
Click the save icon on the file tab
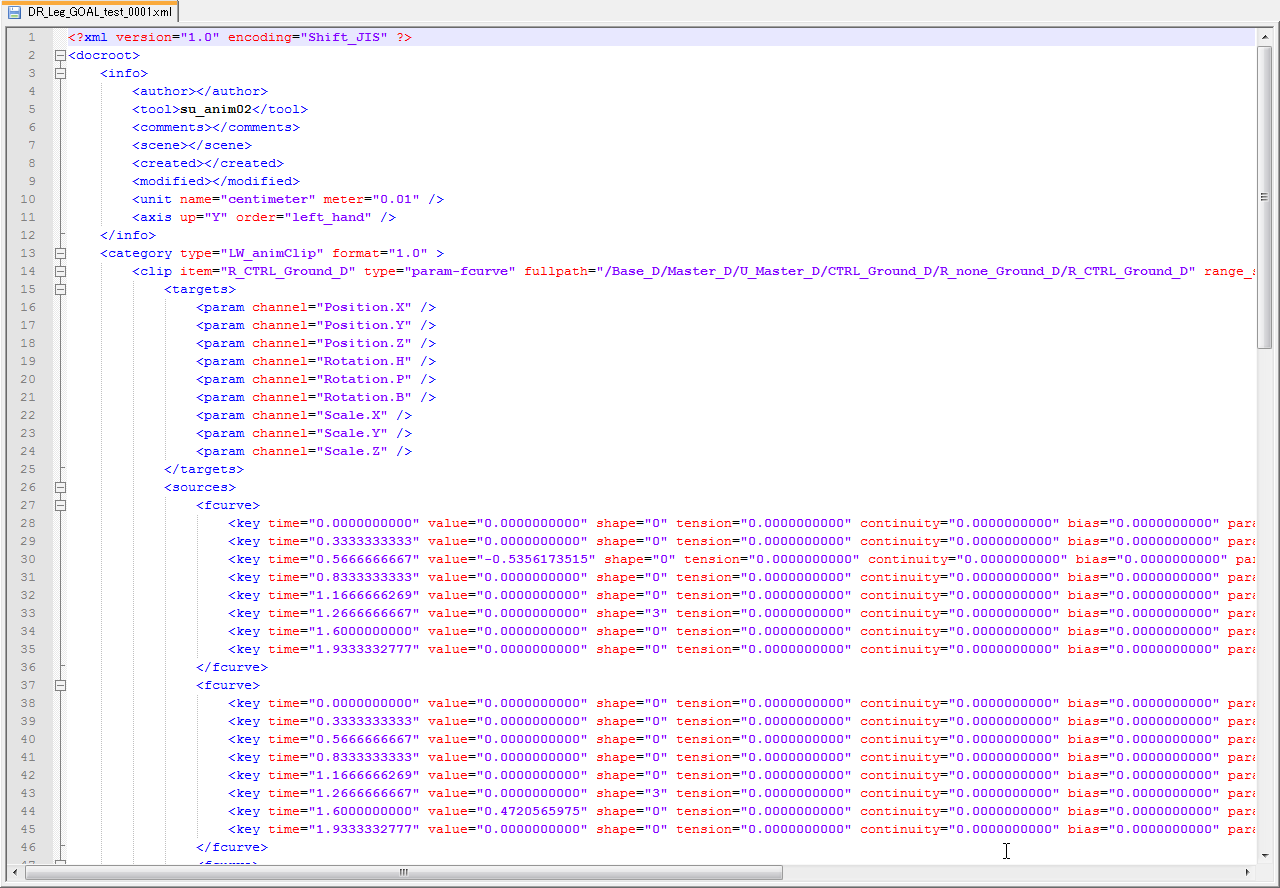tap(14, 11)
